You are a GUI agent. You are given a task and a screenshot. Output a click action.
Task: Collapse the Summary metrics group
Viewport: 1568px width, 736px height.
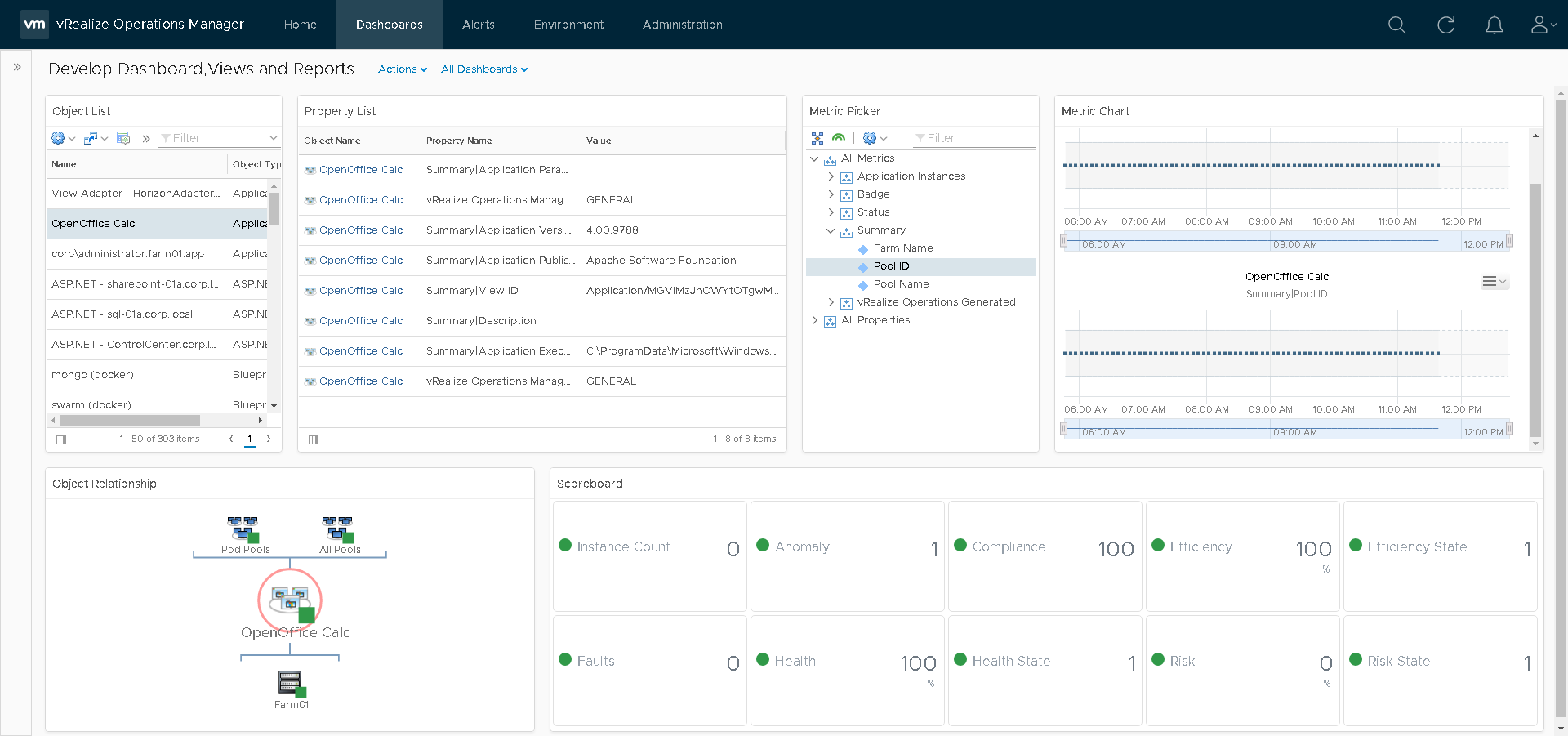pos(831,230)
